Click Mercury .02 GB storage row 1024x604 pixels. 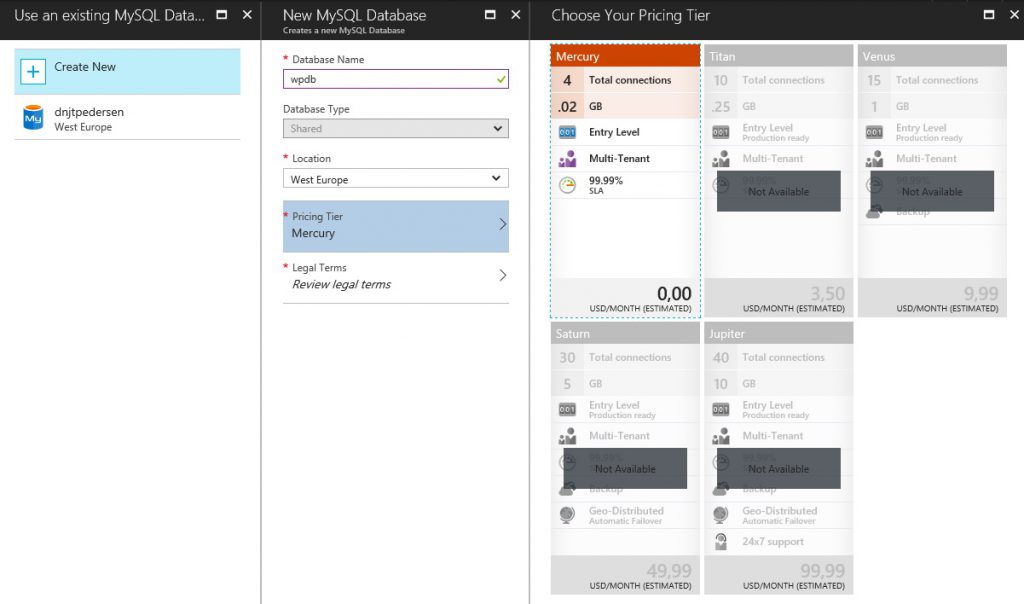625,106
